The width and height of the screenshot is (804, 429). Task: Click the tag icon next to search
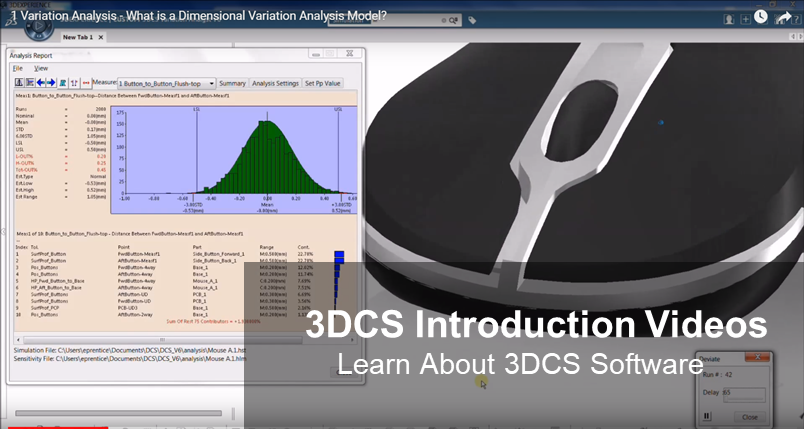point(472,21)
